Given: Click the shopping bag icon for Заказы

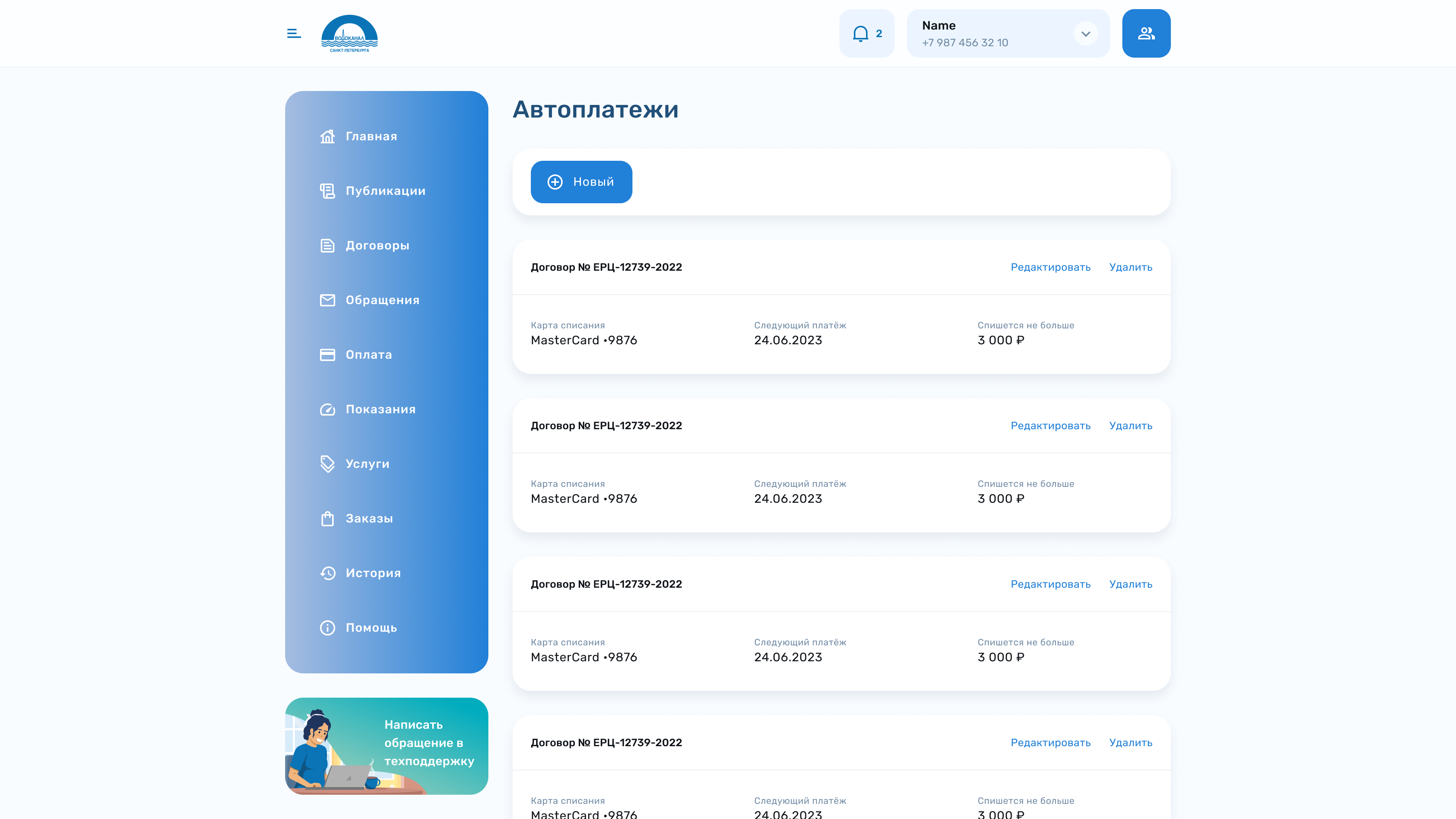Looking at the screenshot, I should (x=327, y=518).
